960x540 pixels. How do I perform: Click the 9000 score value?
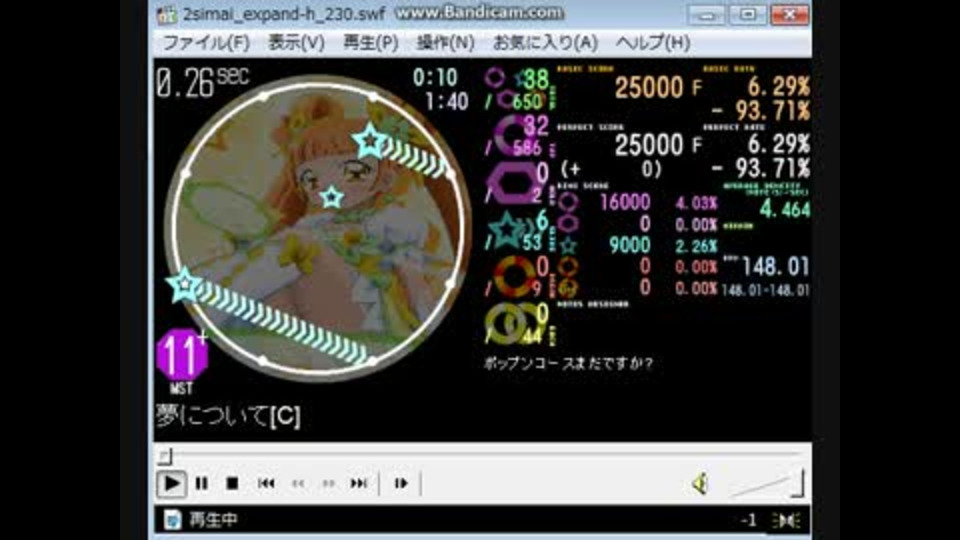630,246
